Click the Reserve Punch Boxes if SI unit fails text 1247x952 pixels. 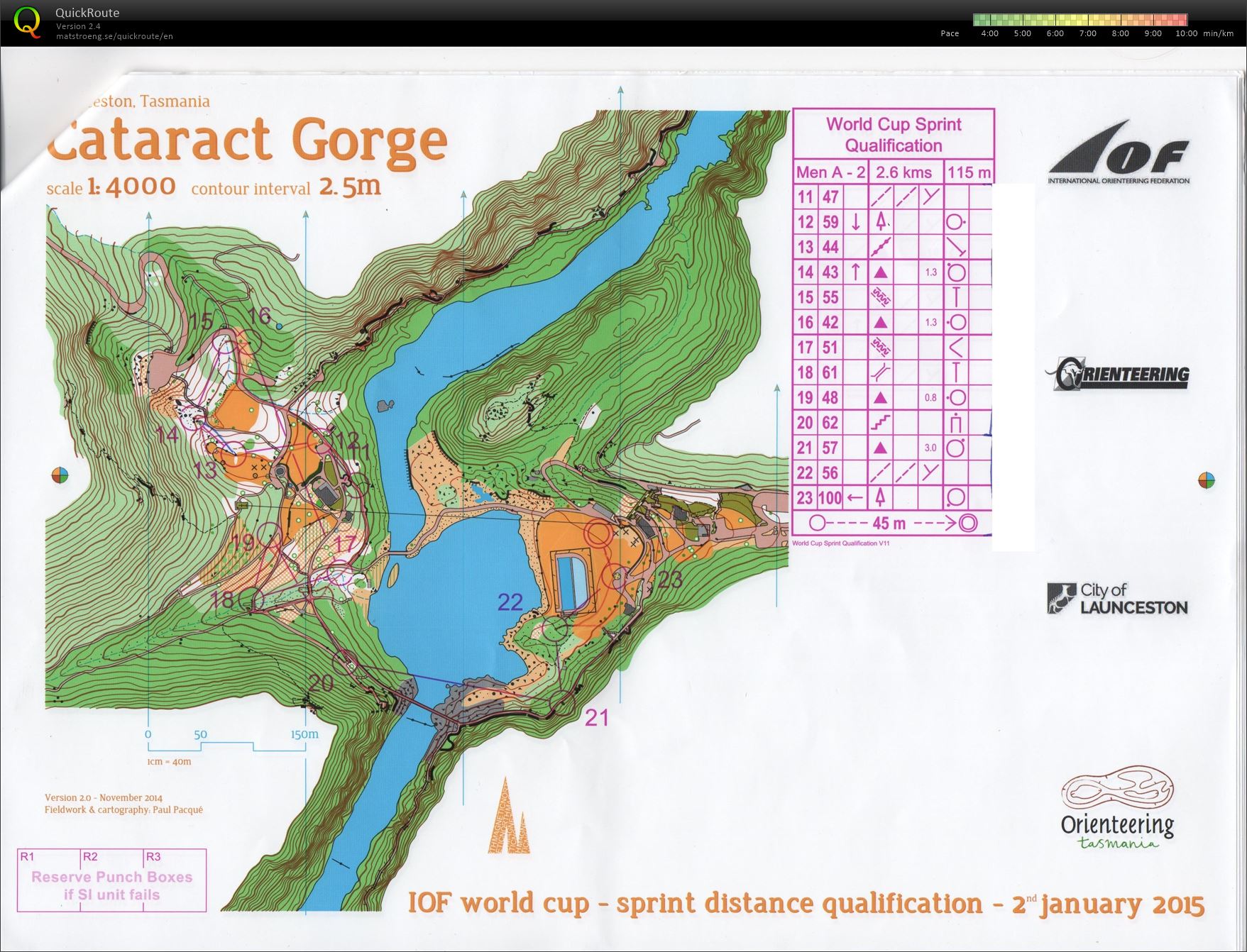point(112,886)
